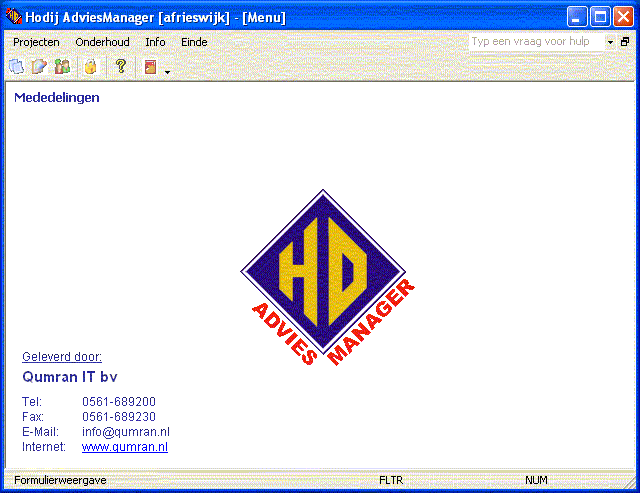Click the phone number 0561-689200

coord(119,402)
